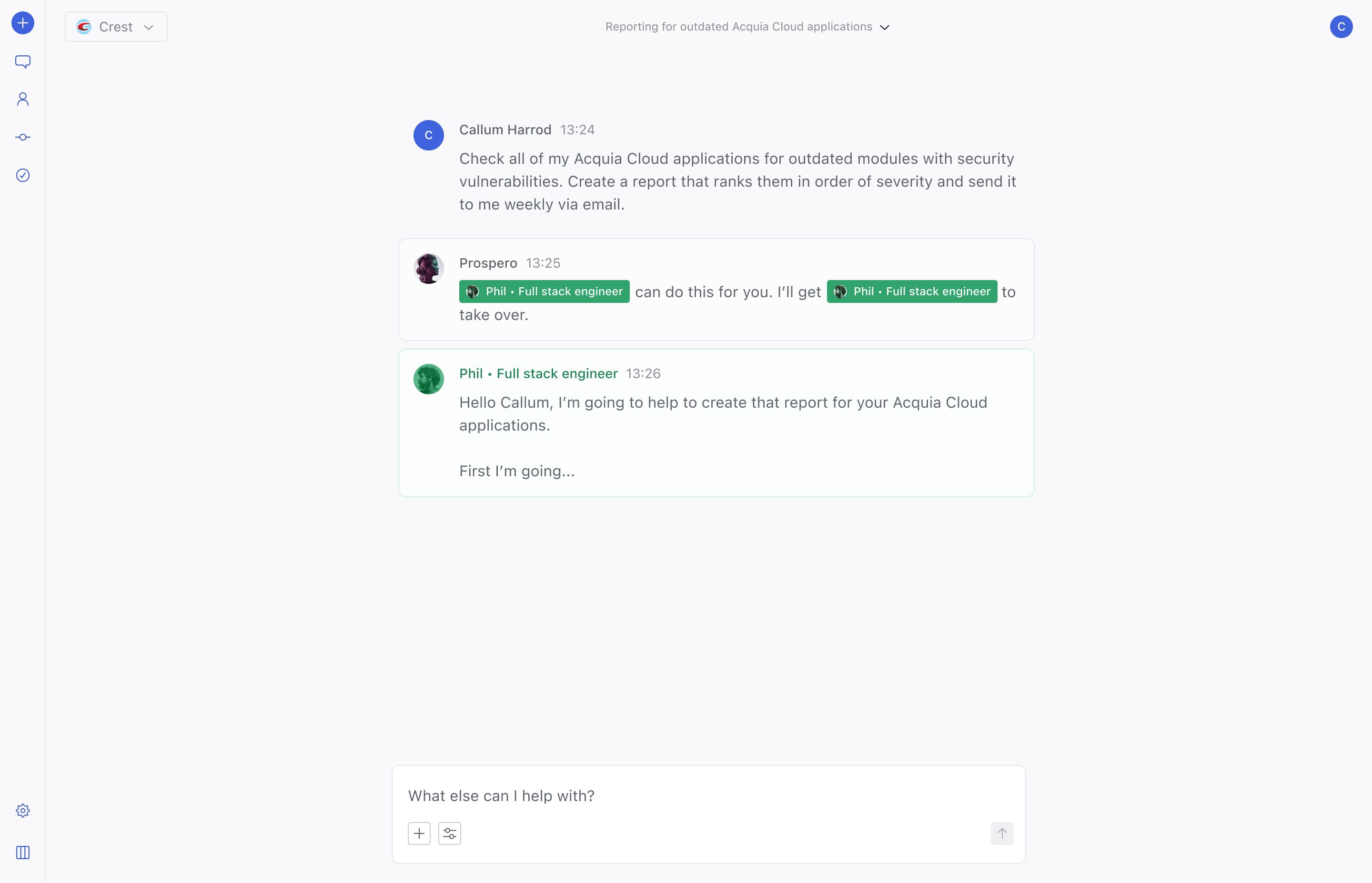Click the first Phil Full stack engineer tag
The width and height of the screenshot is (1372, 883).
(544, 292)
